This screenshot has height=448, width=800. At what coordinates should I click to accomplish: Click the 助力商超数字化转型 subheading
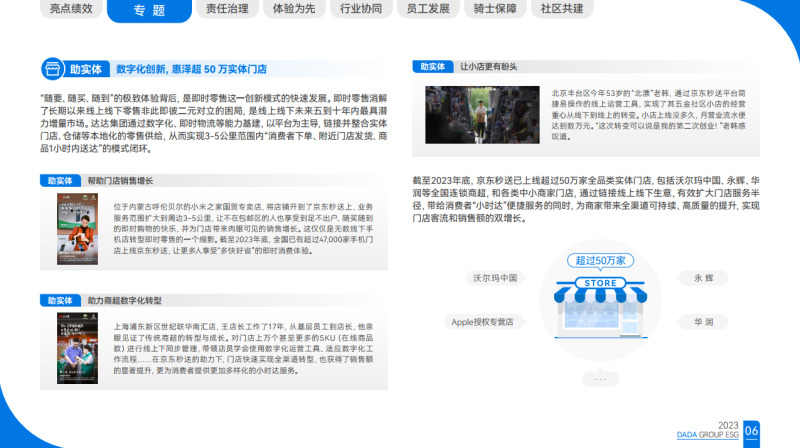(124, 301)
